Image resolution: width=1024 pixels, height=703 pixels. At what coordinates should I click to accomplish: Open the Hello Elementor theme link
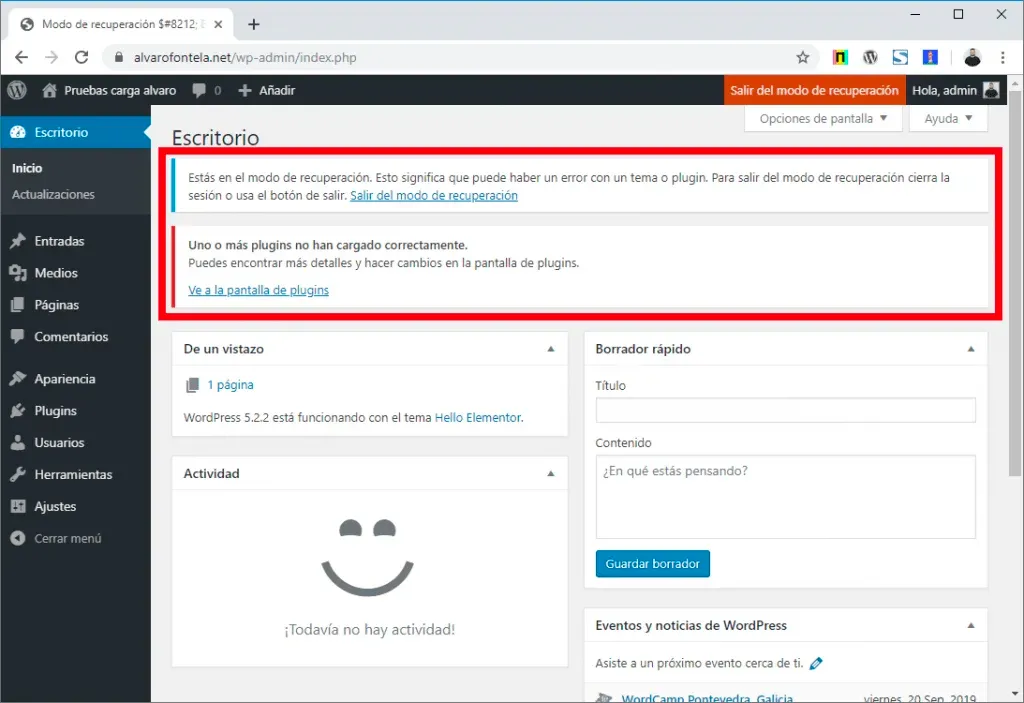pyautogui.click(x=478, y=417)
